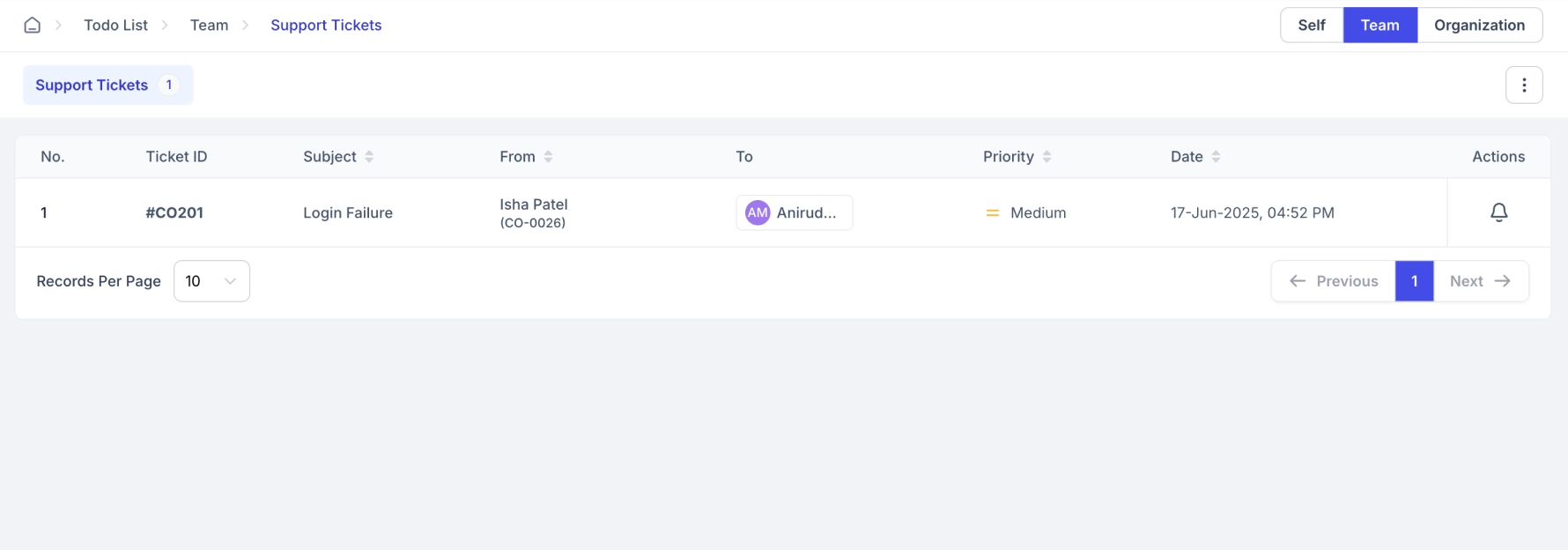The width and height of the screenshot is (1568, 550).
Task: Open ticket #CO201
Action: 174,212
